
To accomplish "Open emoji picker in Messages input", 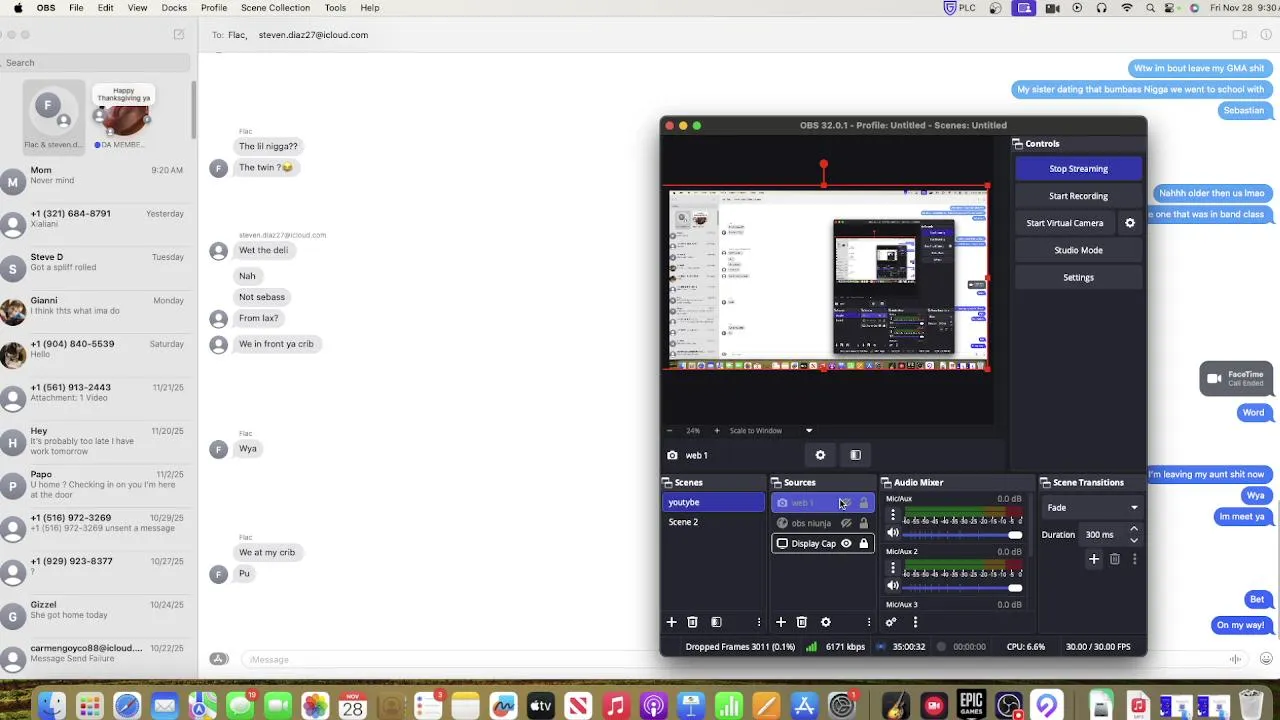I will 1266,658.
